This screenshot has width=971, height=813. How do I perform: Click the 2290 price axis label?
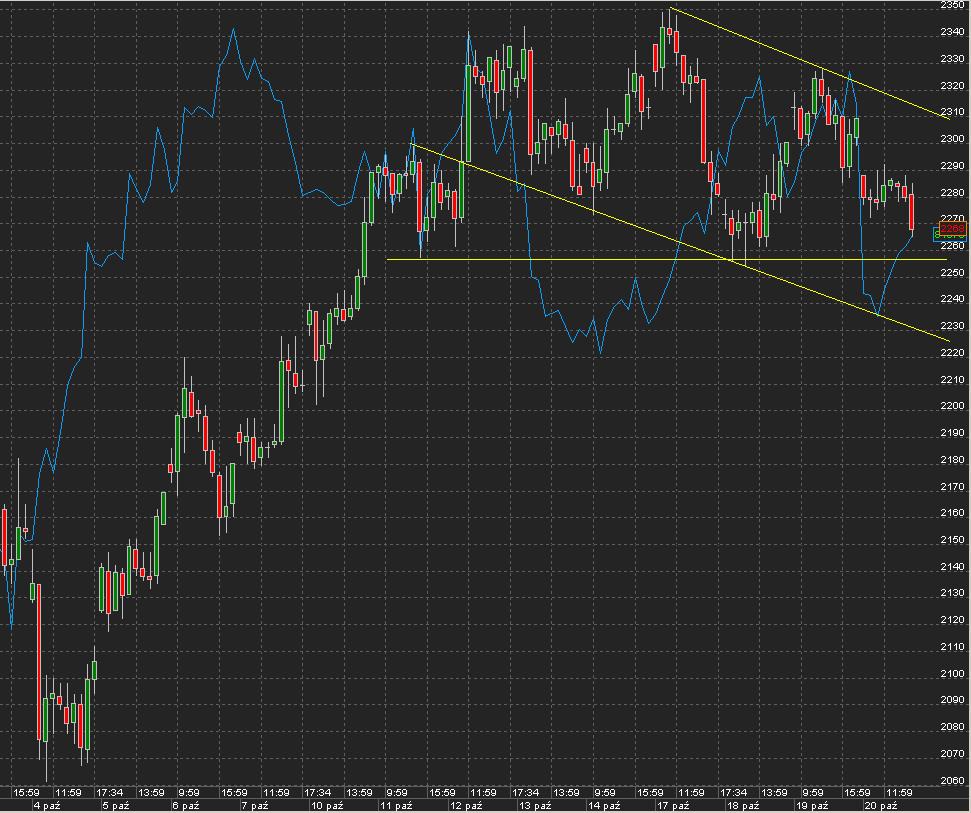[952, 166]
